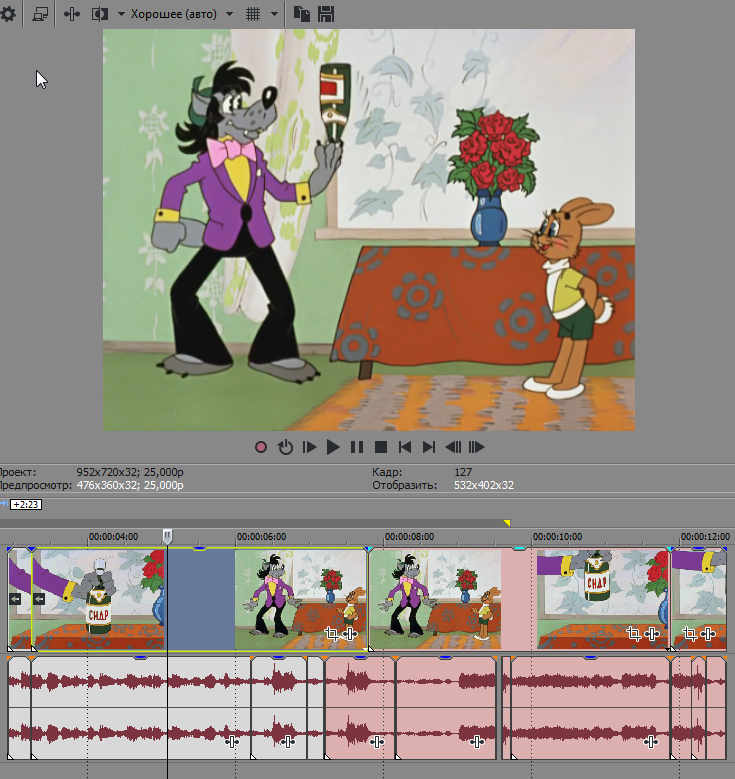Toggle the overlays grid icon

(x=253, y=14)
